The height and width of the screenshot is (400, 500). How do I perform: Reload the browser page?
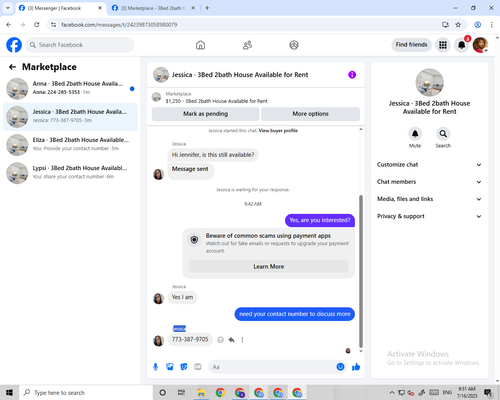point(37,25)
